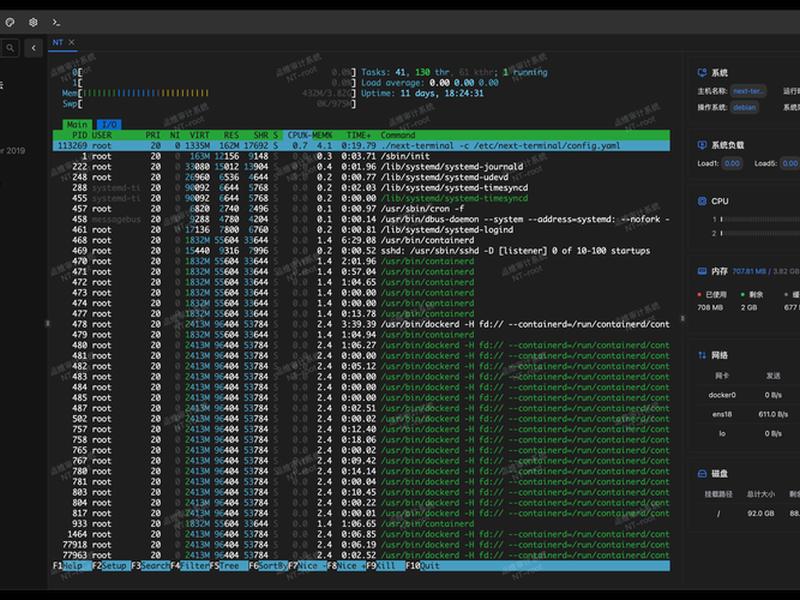The width and height of the screenshot is (800, 600).
Task: Select the PID 77963 dockerd row
Action: click(x=361, y=555)
